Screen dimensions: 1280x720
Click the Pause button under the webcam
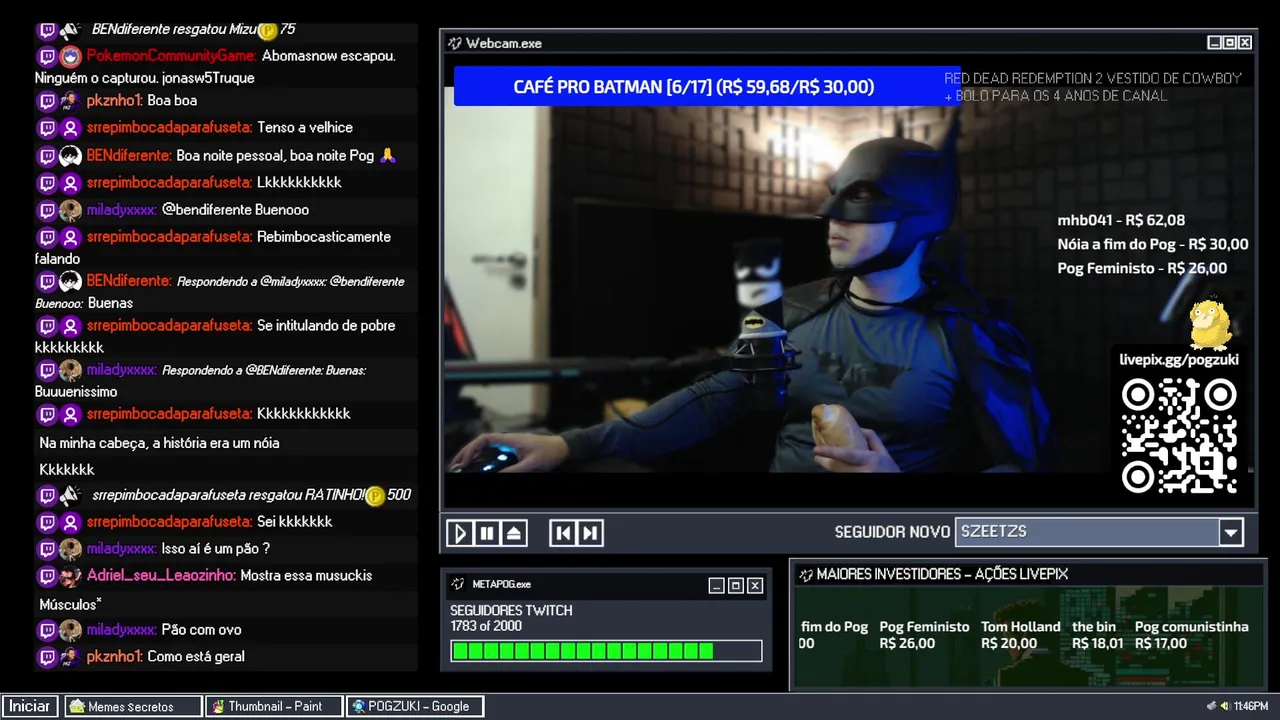(x=487, y=533)
